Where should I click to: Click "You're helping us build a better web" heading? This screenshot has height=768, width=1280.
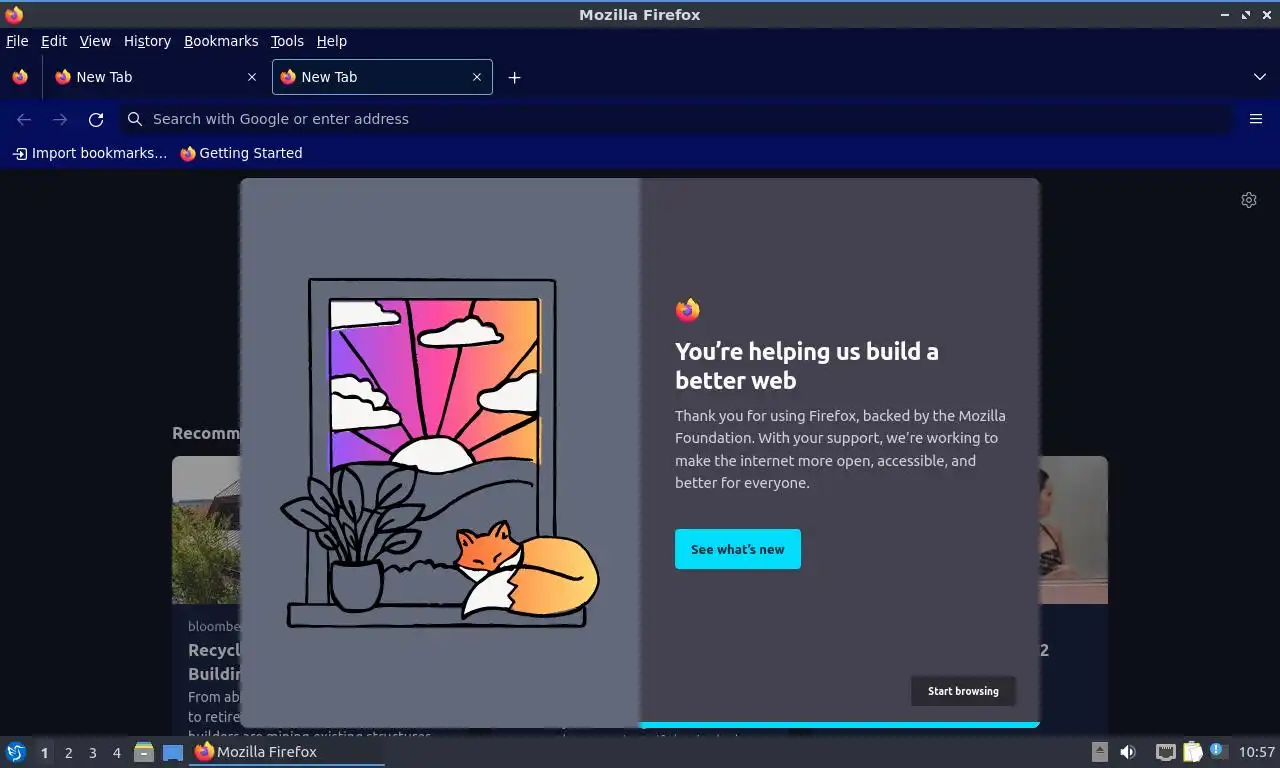[x=807, y=365]
